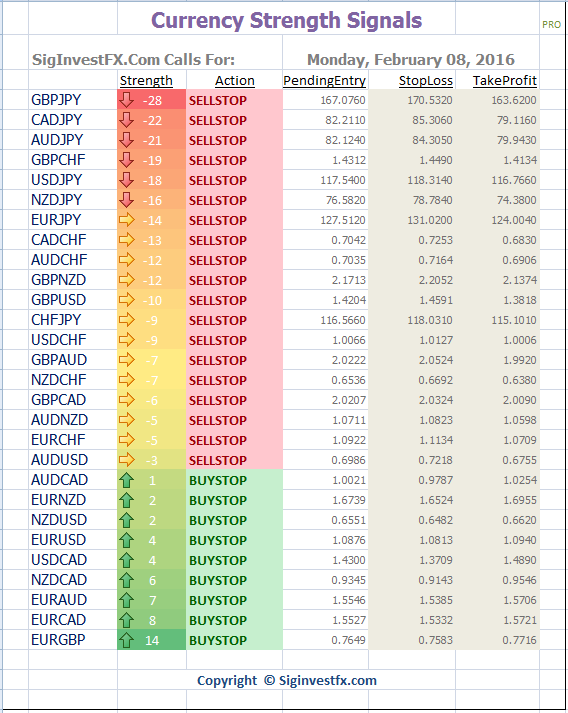The width and height of the screenshot is (568, 713).
Task: Select the TakeProfit column header
Action: click(x=505, y=80)
